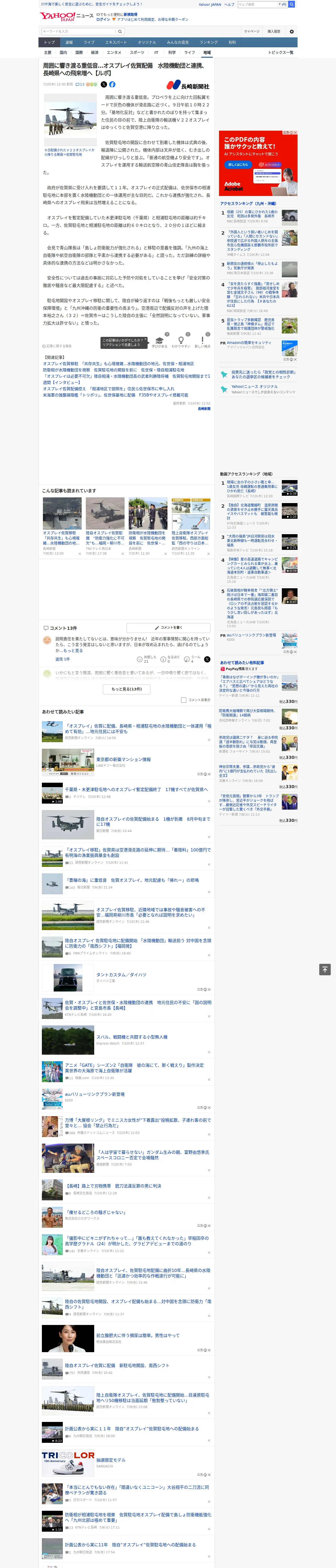Switch to the 速報 tab
This screenshot has width=336, height=1568.
click(x=69, y=43)
